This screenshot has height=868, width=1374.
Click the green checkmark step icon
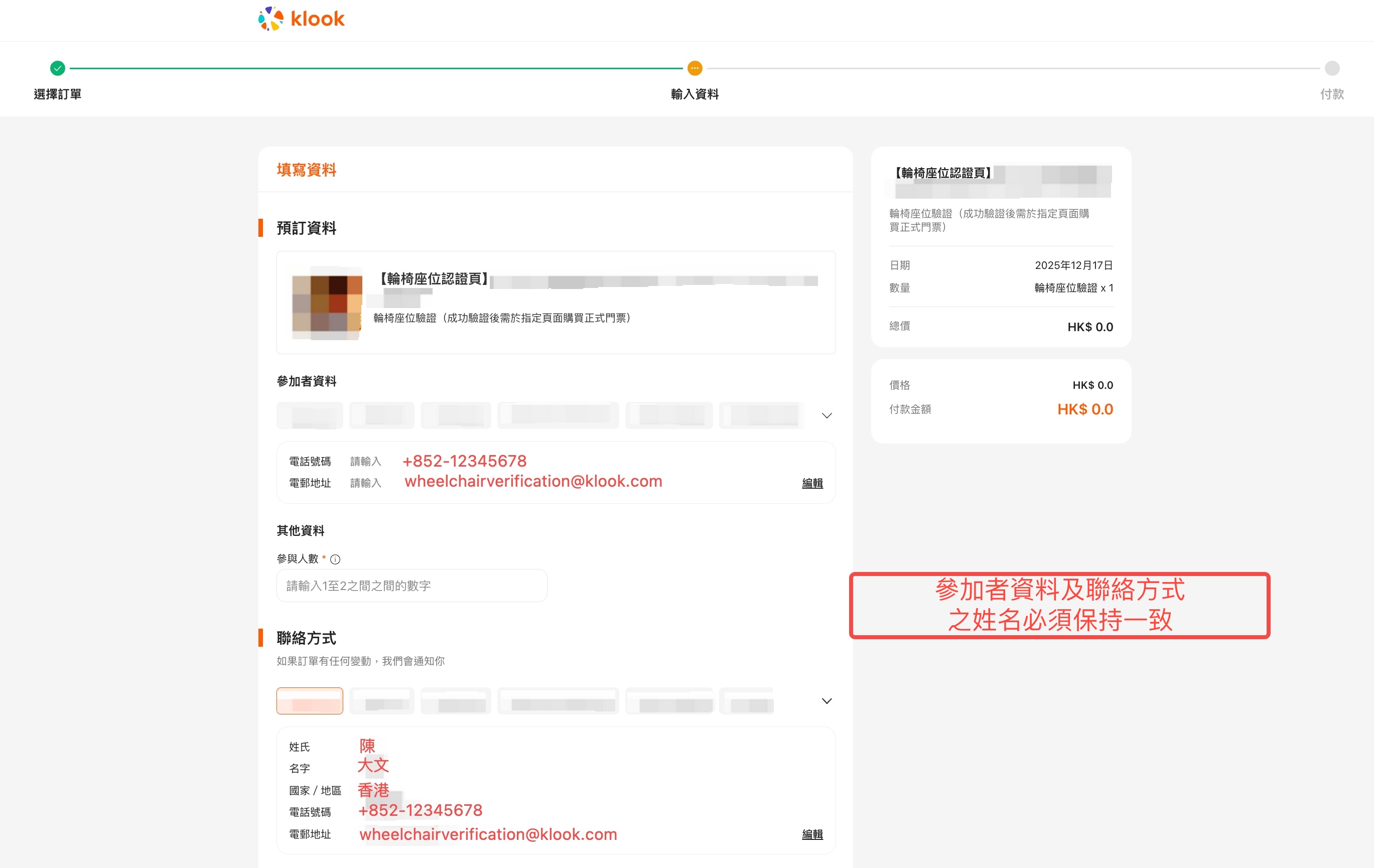(x=58, y=68)
